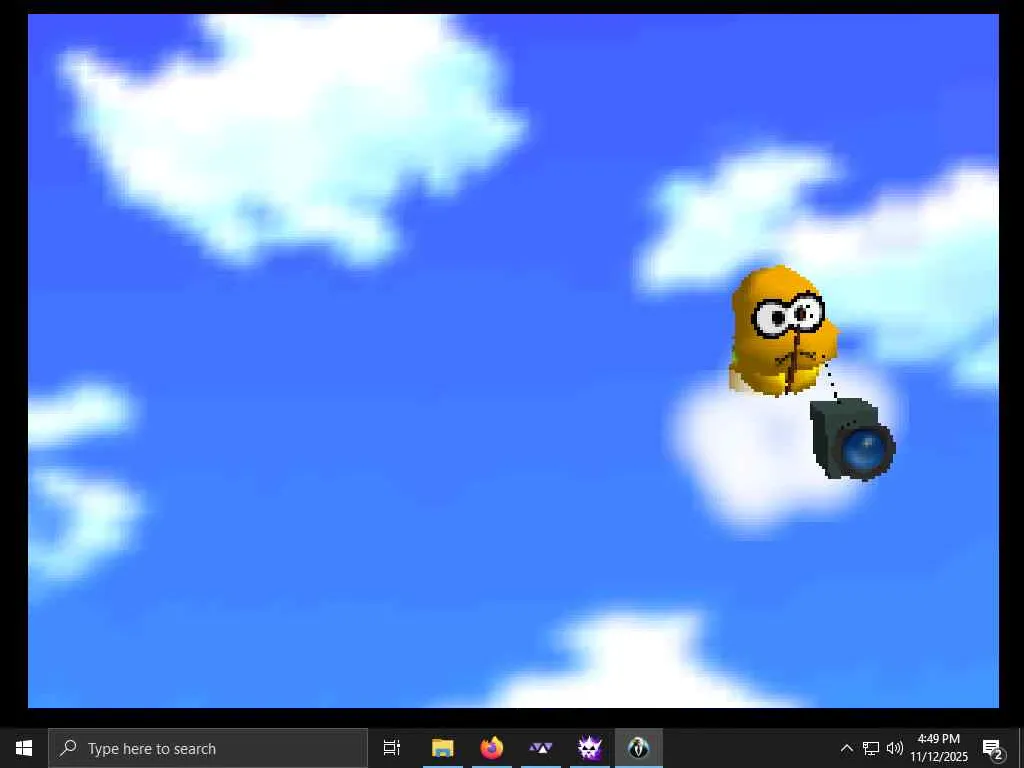The height and width of the screenshot is (768, 1024).
Task: Click the camera hanging from Lakitu's rod
Action: pyautogui.click(x=853, y=439)
